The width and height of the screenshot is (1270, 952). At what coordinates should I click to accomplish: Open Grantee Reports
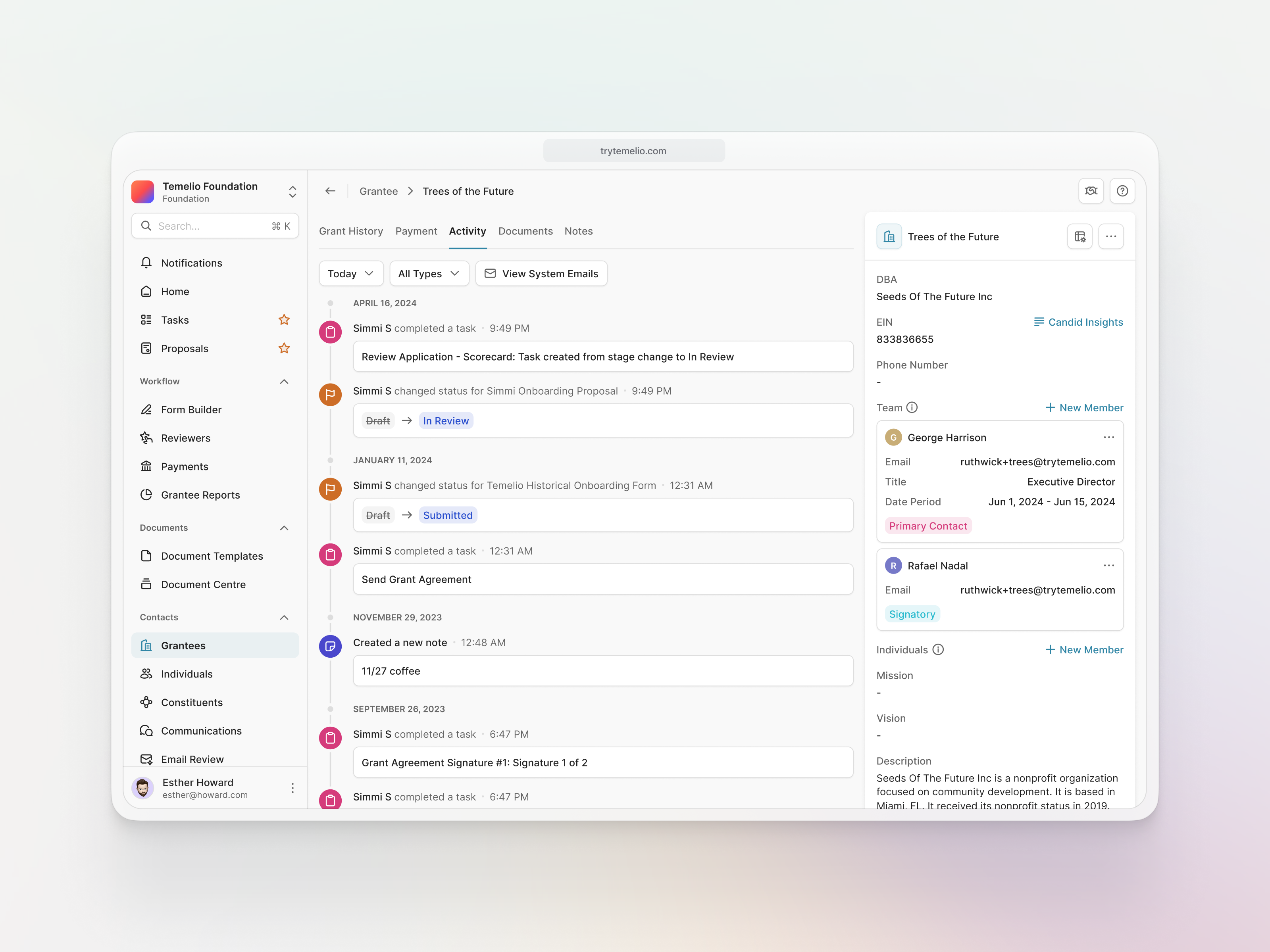pos(215,495)
